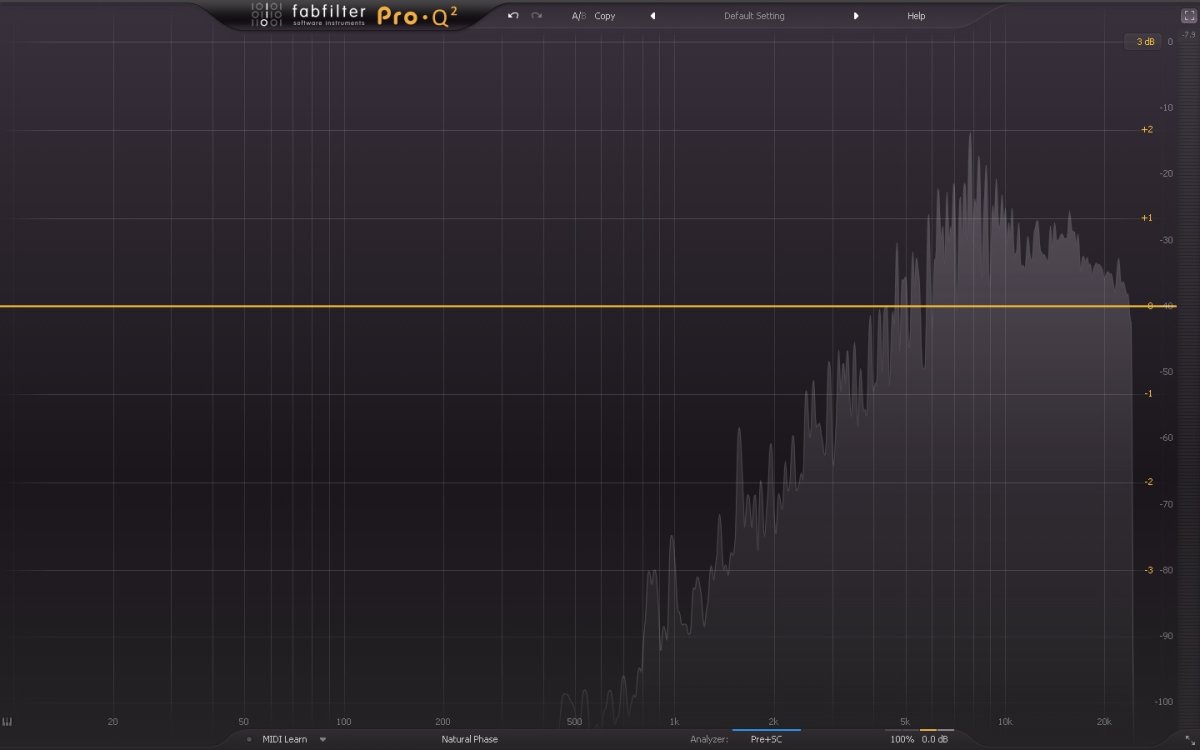Viewport: 1200px width, 750px height.
Task: Click the -3 dB scale label
Action: pyautogui.click(x=1148, y=570)
